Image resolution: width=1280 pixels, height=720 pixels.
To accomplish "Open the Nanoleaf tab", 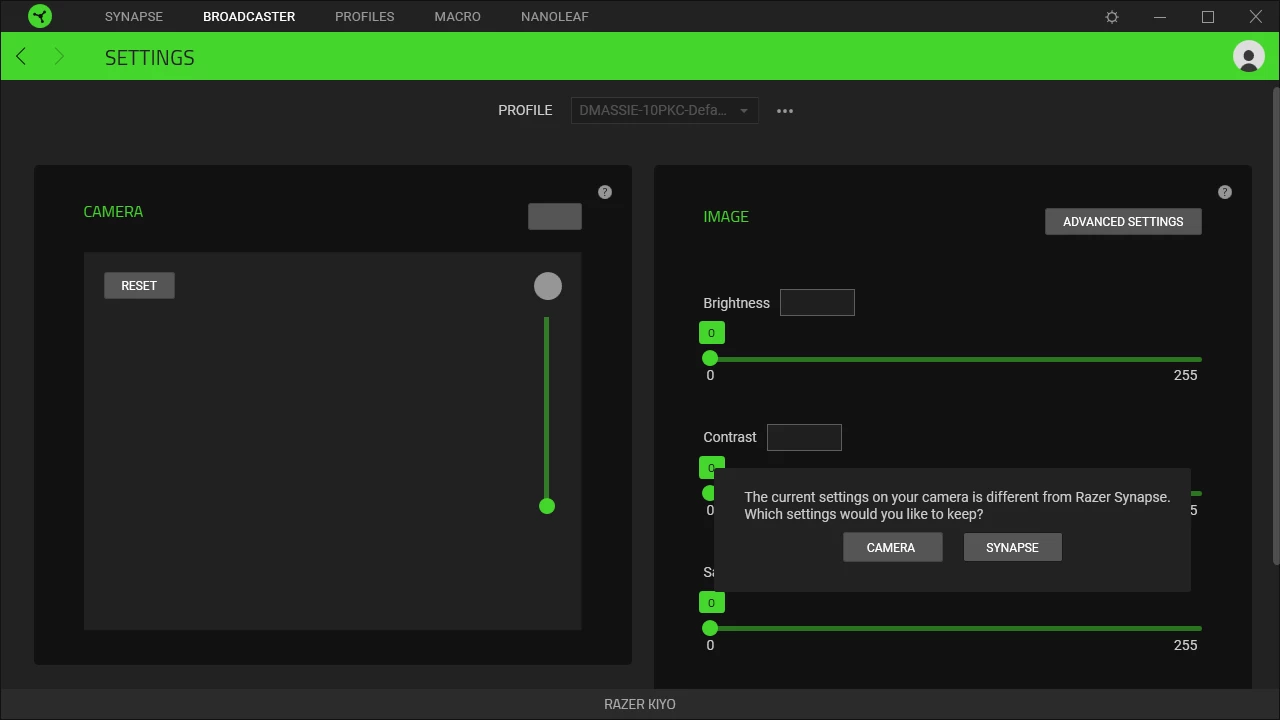I will (x=555, y=17).
